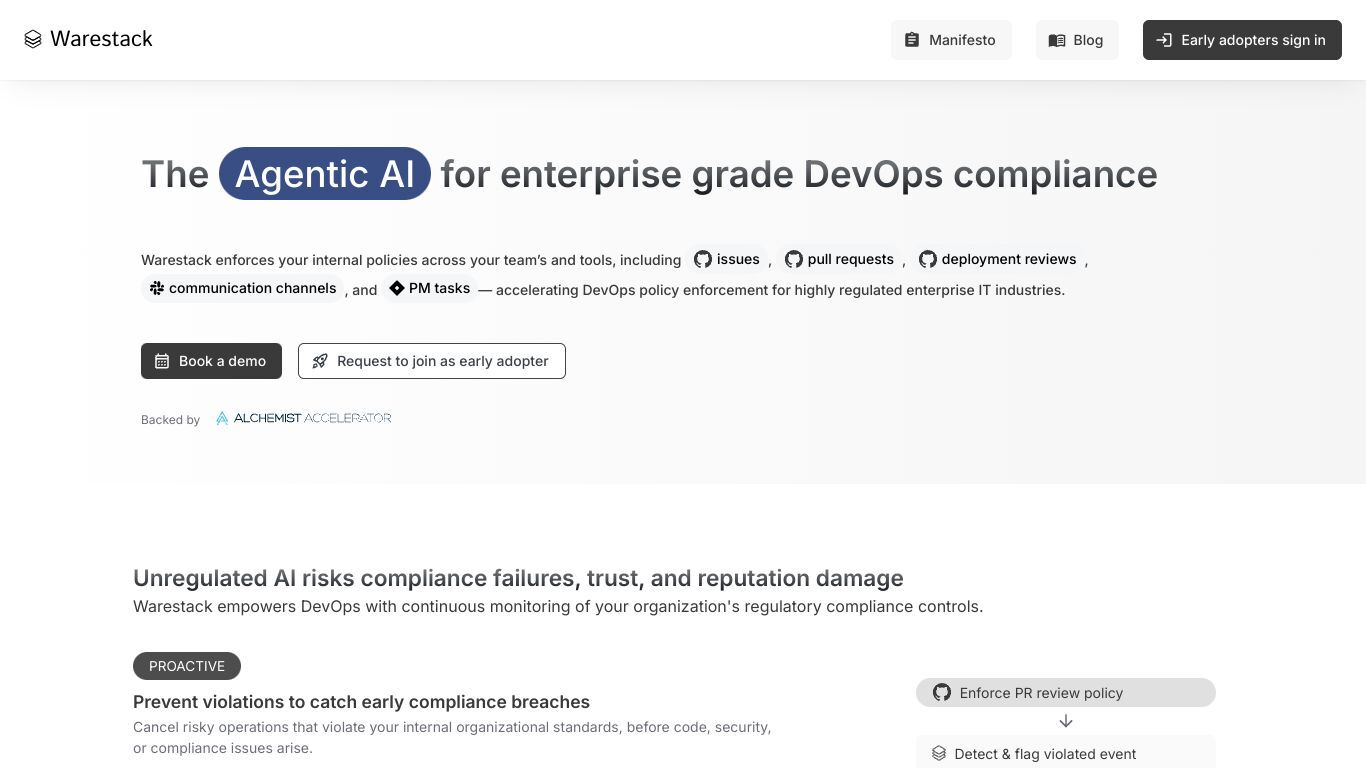Screen dimensions: 1366x768
Task: Click the Detect & flag violated event step
Action: [x=1066, y=753]
